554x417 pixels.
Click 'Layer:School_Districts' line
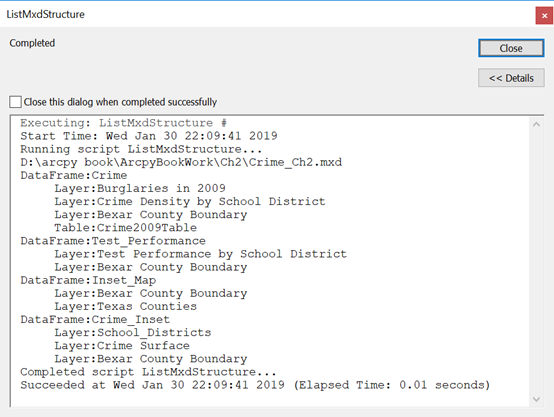pos(132,333)
